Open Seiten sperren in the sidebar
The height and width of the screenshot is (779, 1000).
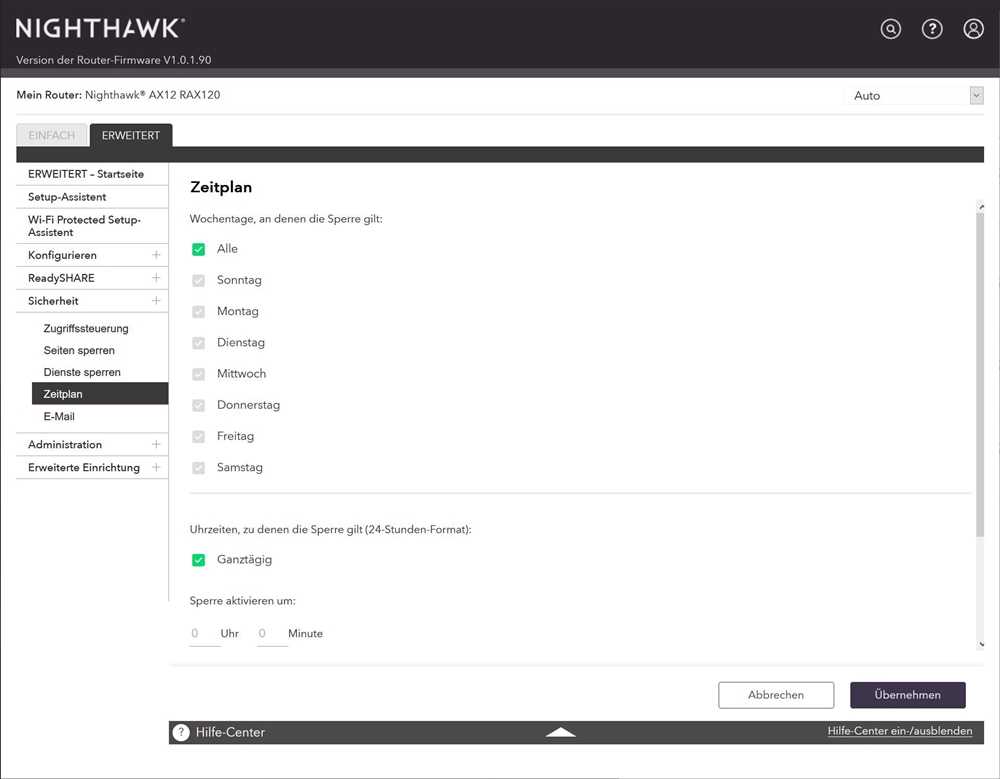point(79,350)
